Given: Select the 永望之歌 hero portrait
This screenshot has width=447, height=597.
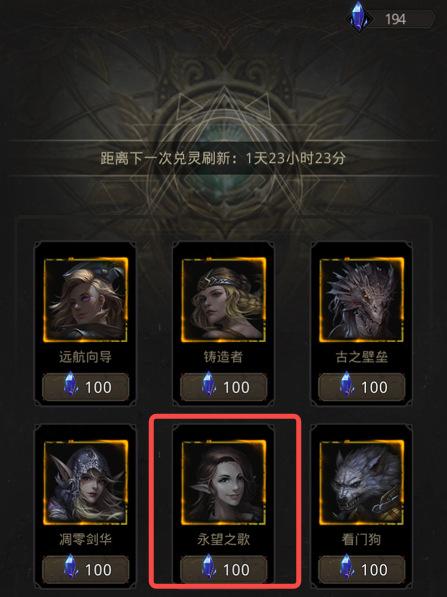Looking at the screenshot, I should click(x=224, y=482).
